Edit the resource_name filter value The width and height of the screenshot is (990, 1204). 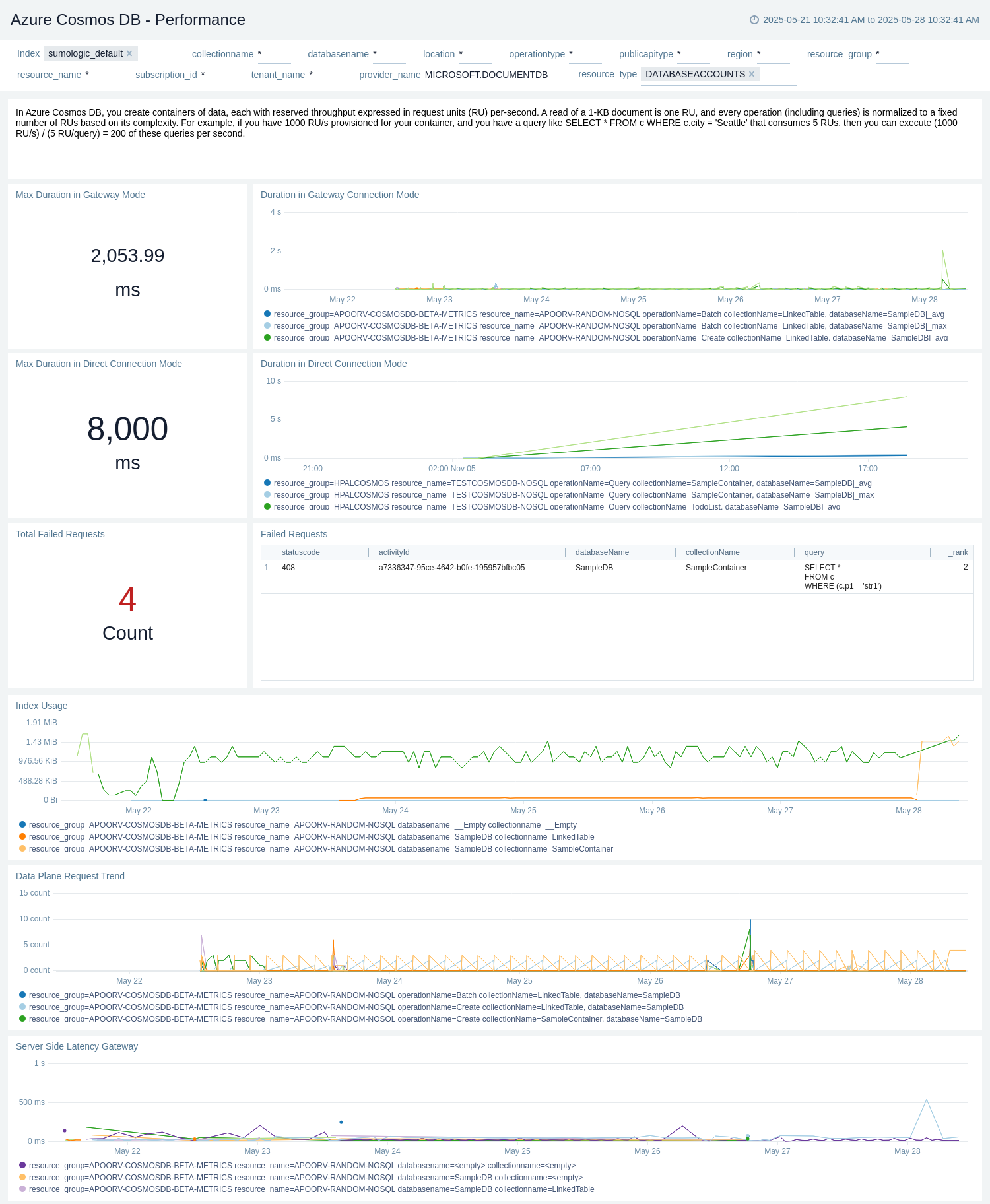(x=102, y=75)
